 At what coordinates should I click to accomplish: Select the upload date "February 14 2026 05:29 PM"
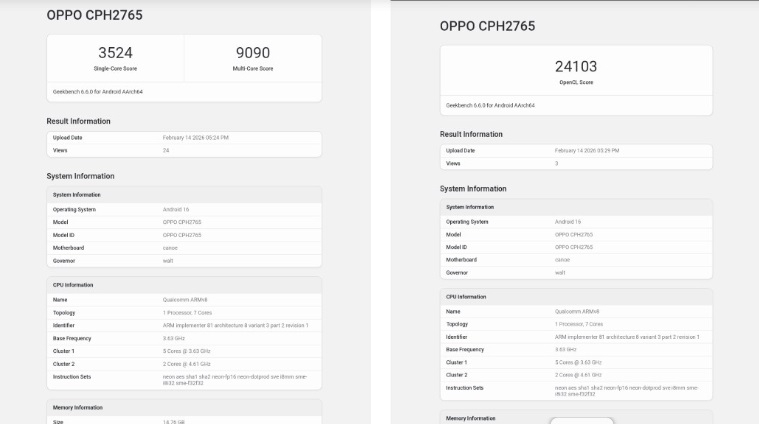[587, 151]
